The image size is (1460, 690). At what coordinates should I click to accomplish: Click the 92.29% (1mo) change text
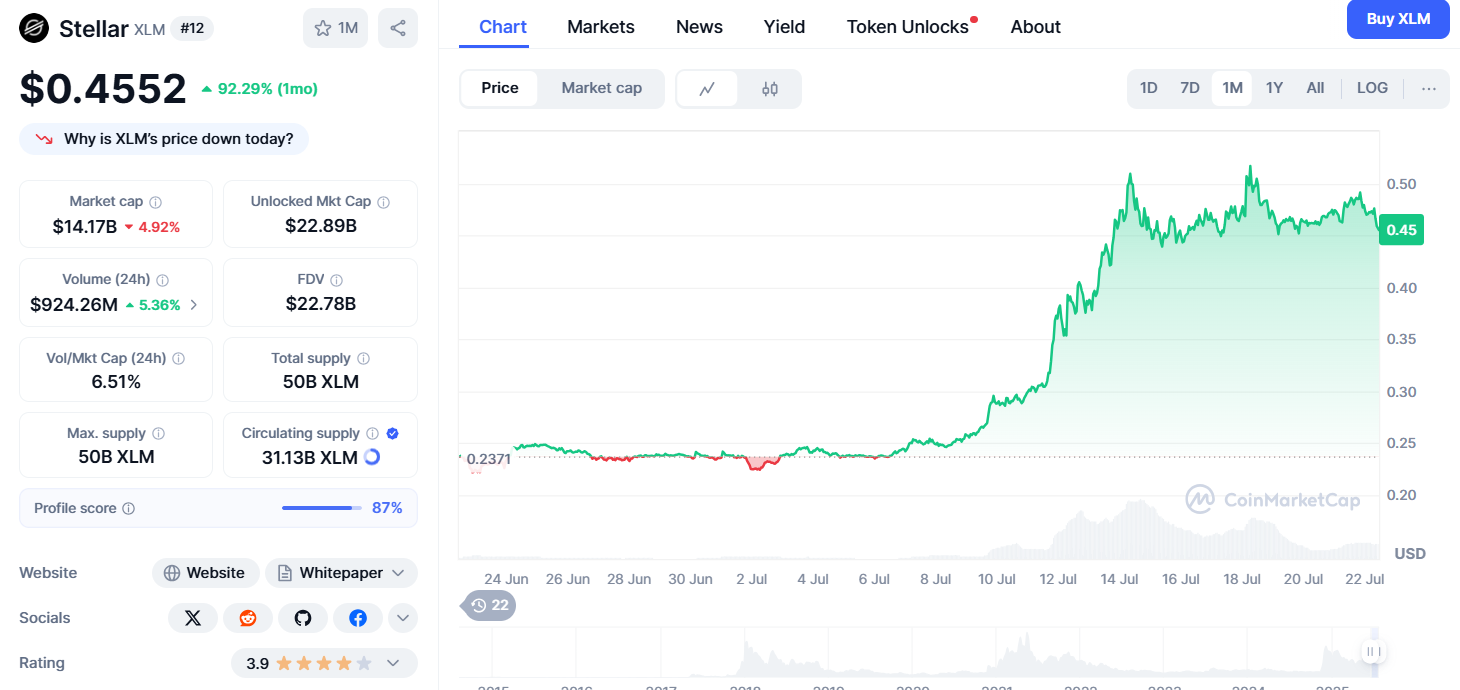tap(267, 89)
